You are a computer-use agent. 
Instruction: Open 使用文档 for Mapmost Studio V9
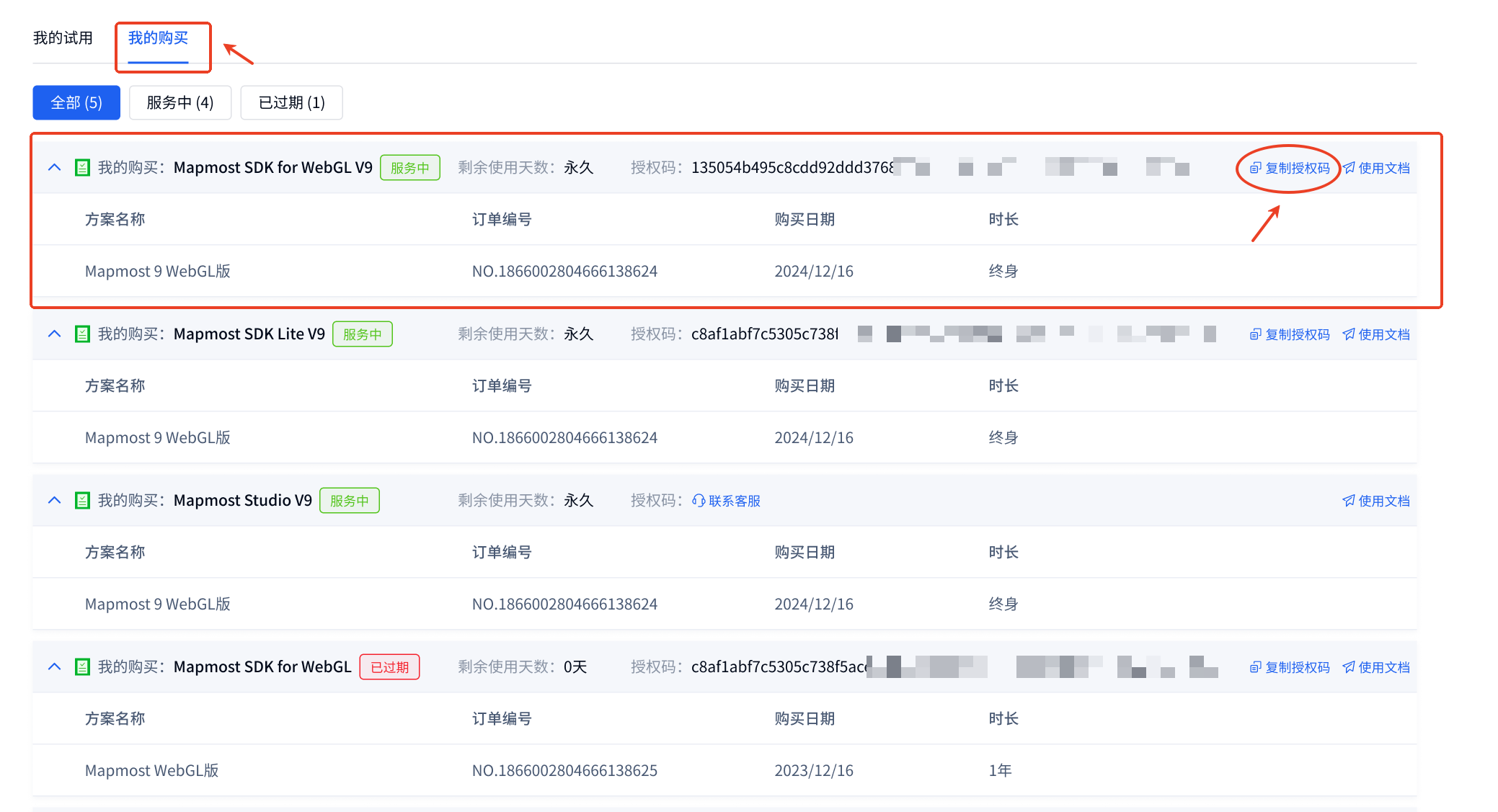(x=1376, y=501)
